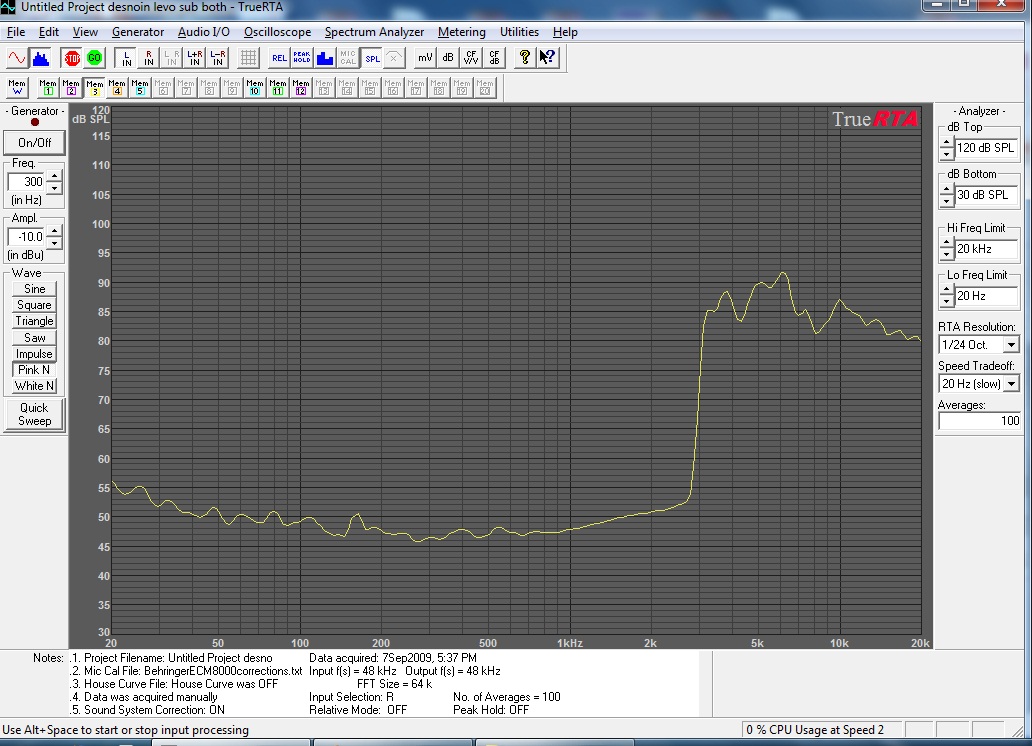This screenshot has height=746, width=1032.
Task: Open the Generator menu
Action: tap(138, 32)
